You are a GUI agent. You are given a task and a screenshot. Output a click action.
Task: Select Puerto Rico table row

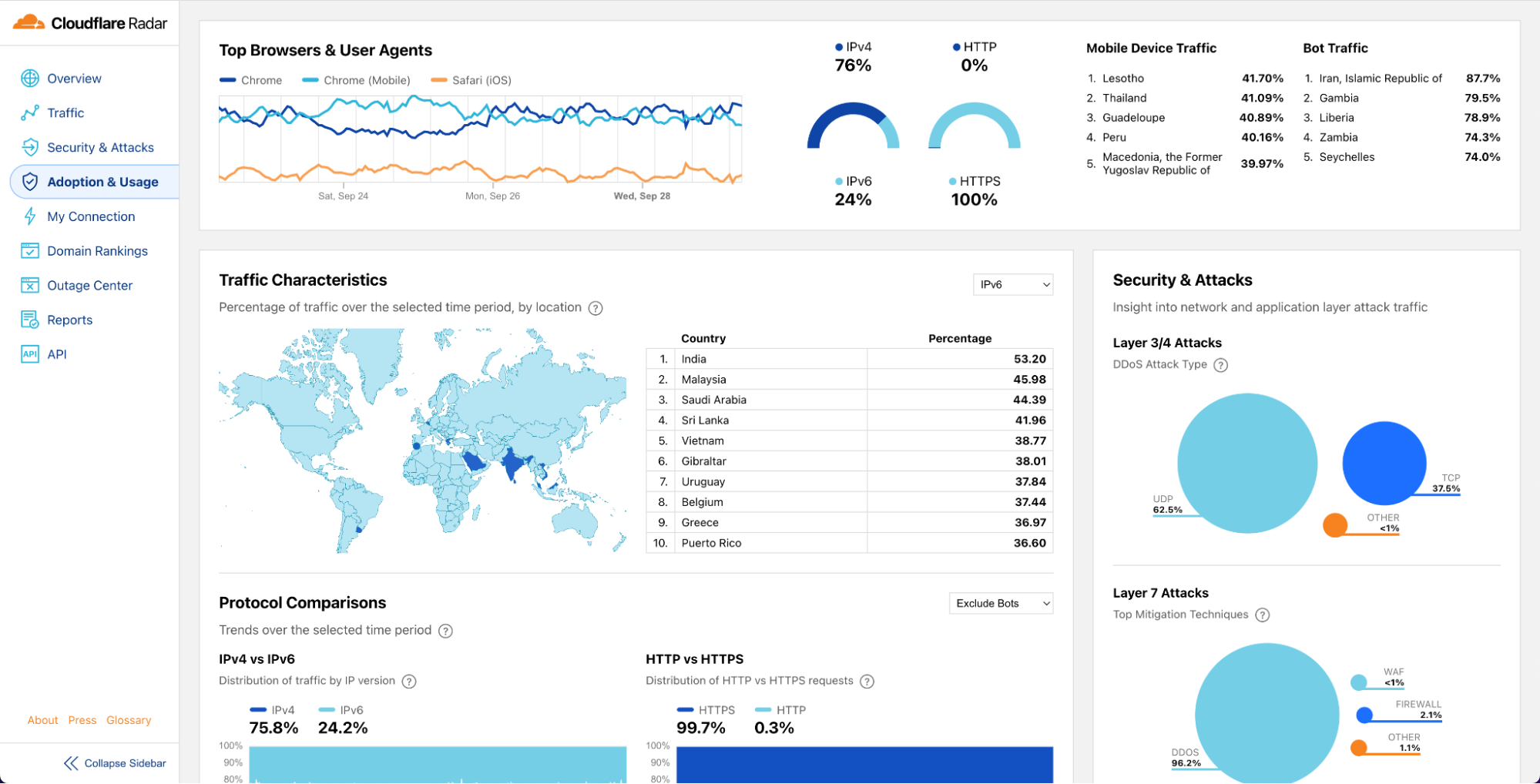850,544
